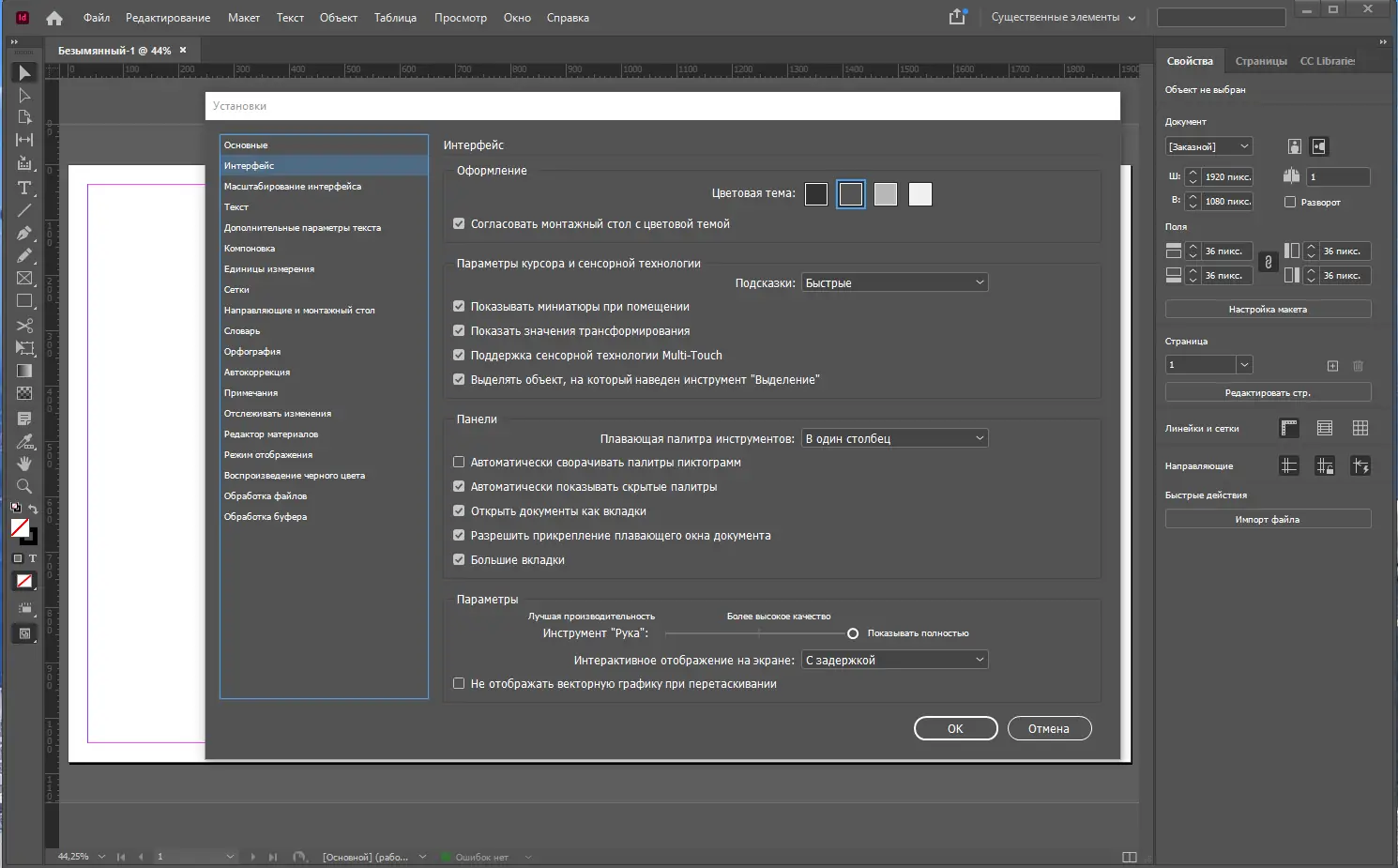Select the lightest color theme swatch
This screenshot has height=868, width=1398.
[920, 194]
